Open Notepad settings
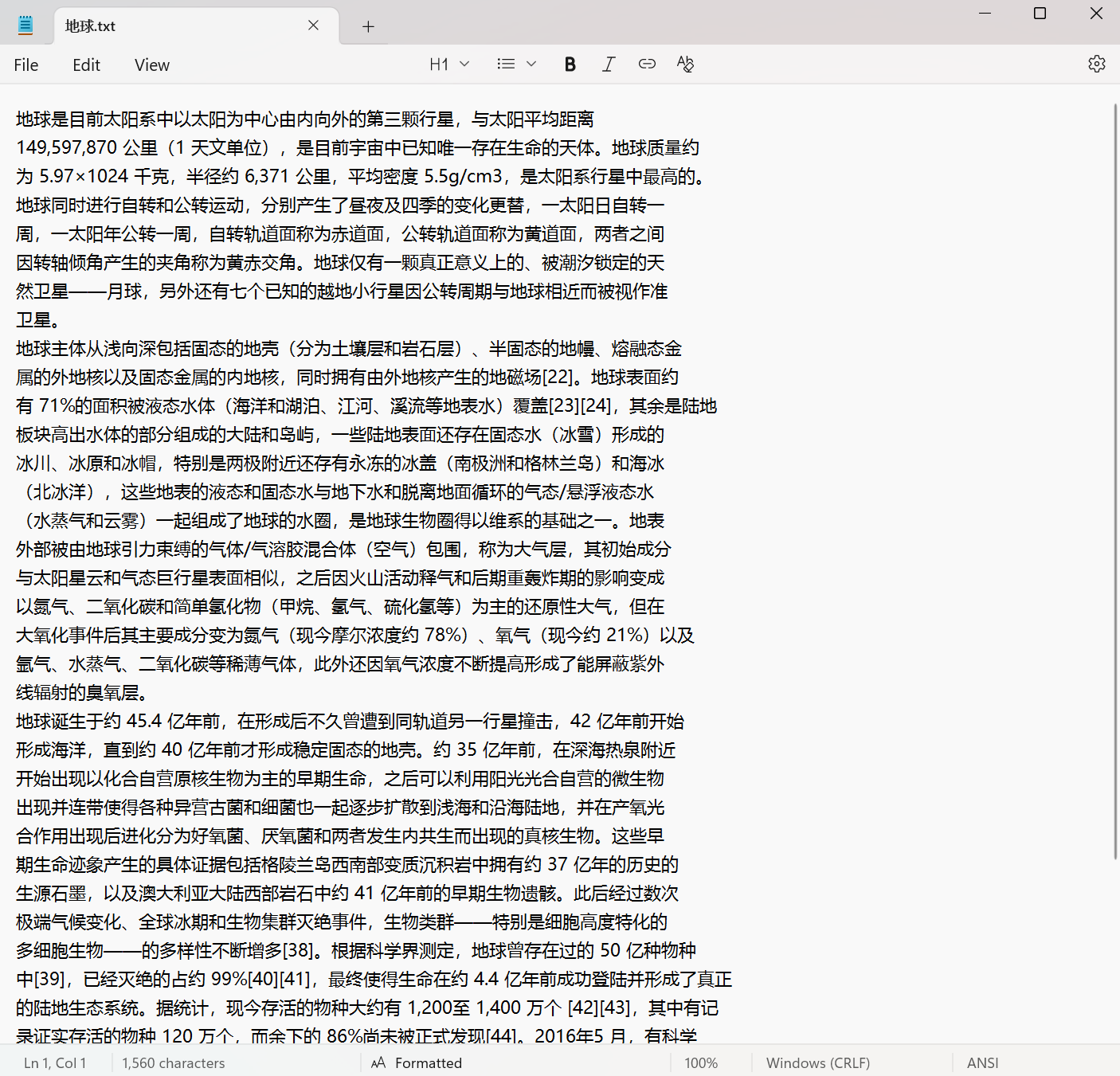Image resolution: width=1120 pixels, height=1076 pixels. tap(1097, 64)
